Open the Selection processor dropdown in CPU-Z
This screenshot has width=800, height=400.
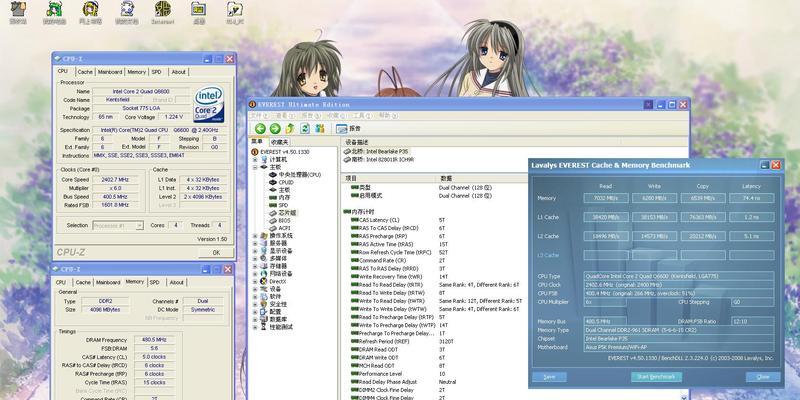118,225
